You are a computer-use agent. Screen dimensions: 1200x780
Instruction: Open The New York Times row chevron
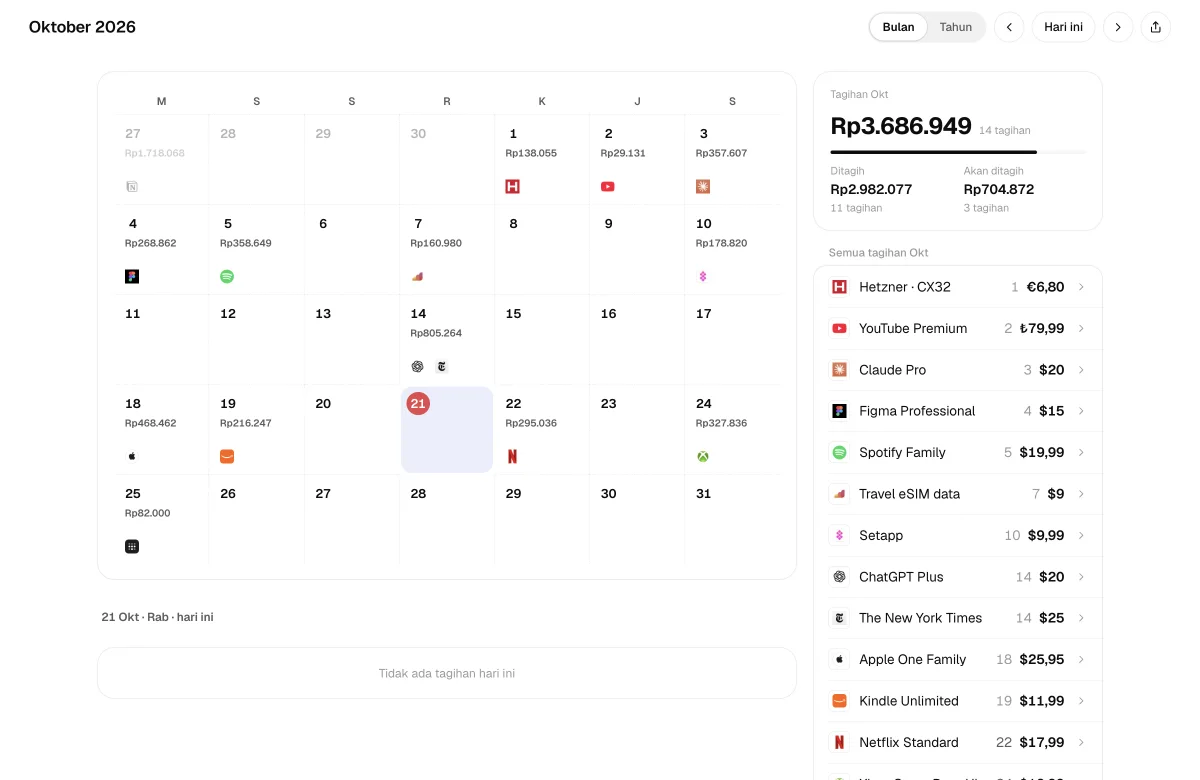coord(1081,618)
